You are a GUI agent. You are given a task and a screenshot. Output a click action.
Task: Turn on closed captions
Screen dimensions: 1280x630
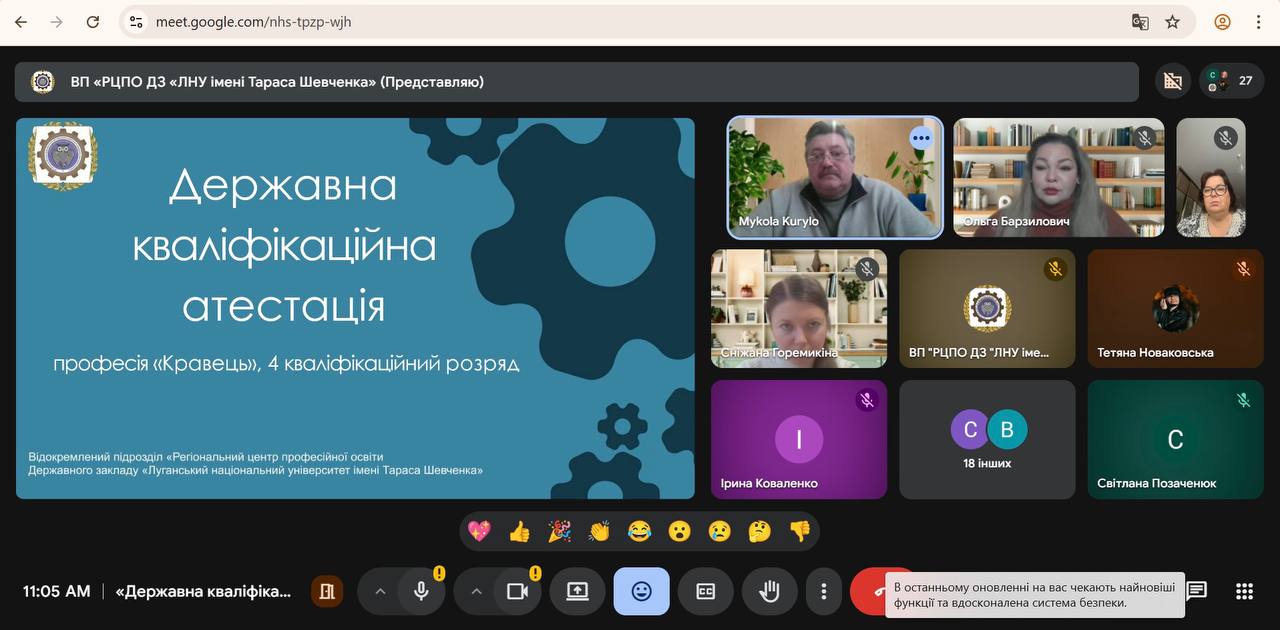(705, 591)
